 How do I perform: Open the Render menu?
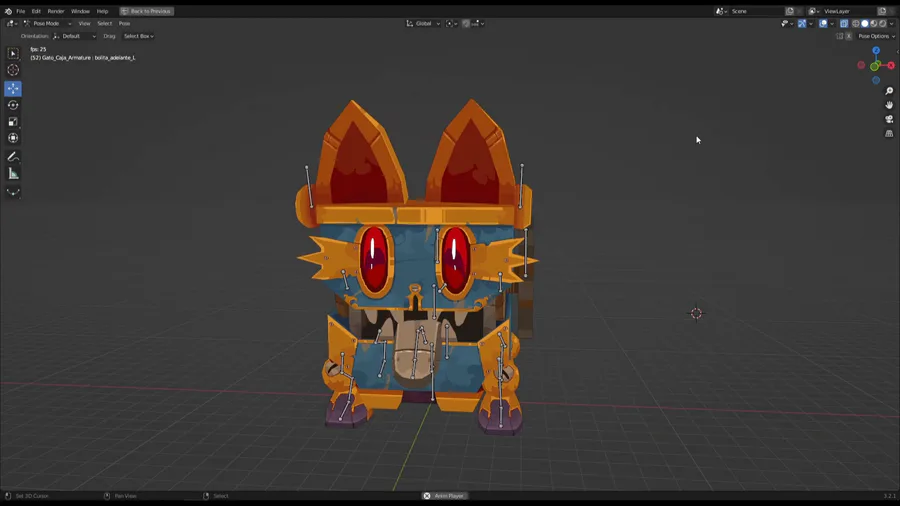click(x=56, y=11)
